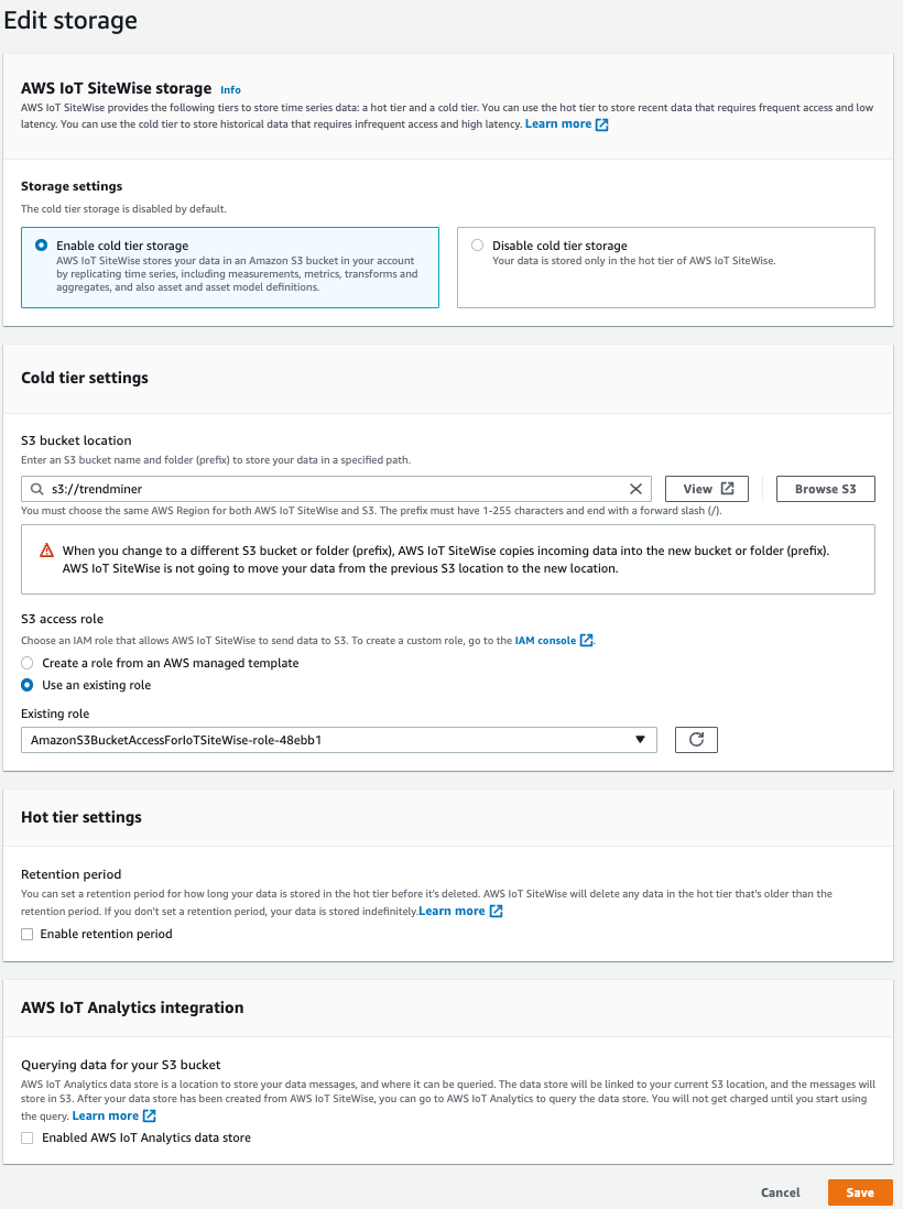View the trendminer S3 bucket
This screenshot has height=1210, width=904.
coord(706,488)
